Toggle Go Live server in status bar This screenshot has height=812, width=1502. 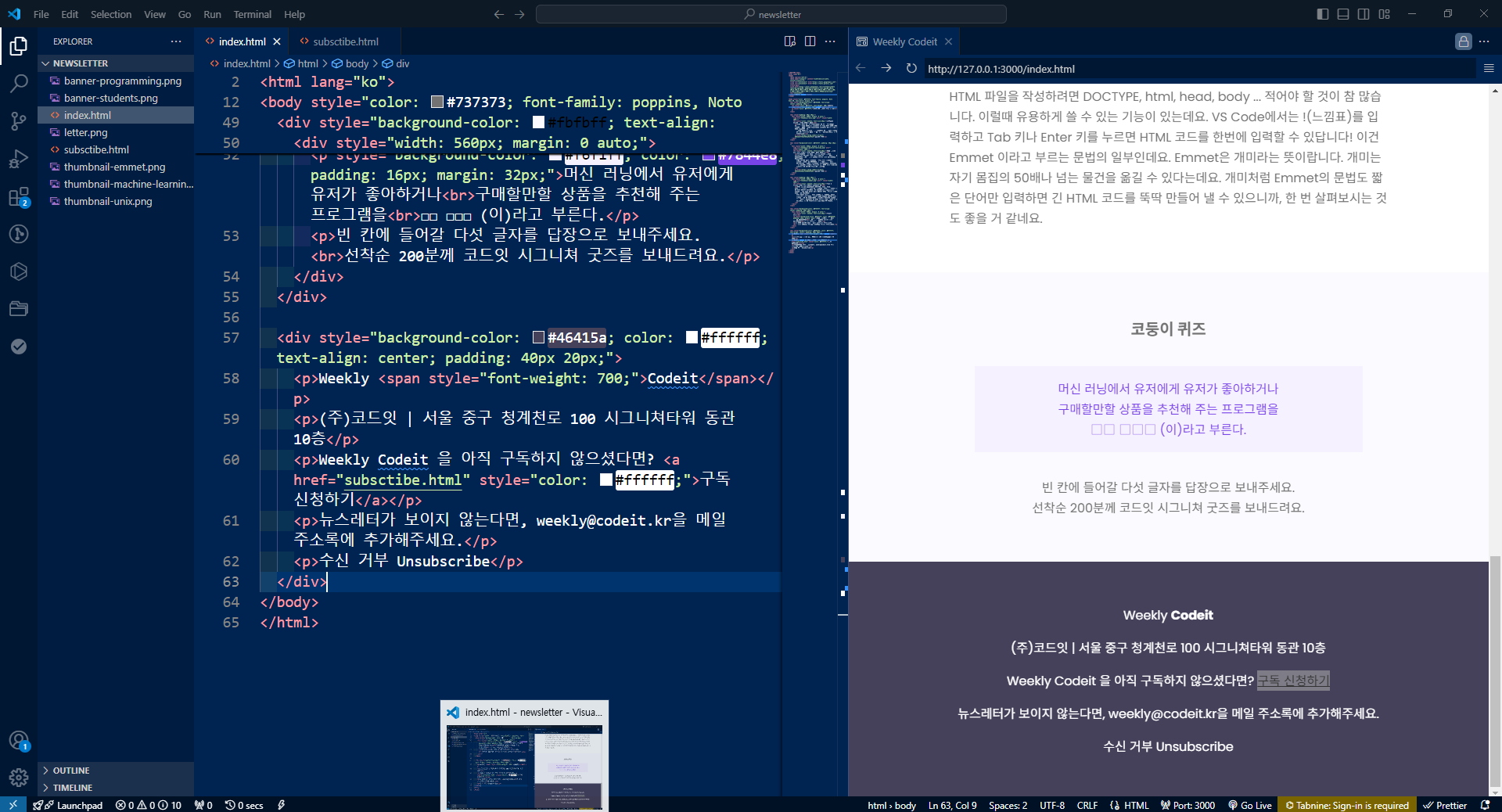1250,805
